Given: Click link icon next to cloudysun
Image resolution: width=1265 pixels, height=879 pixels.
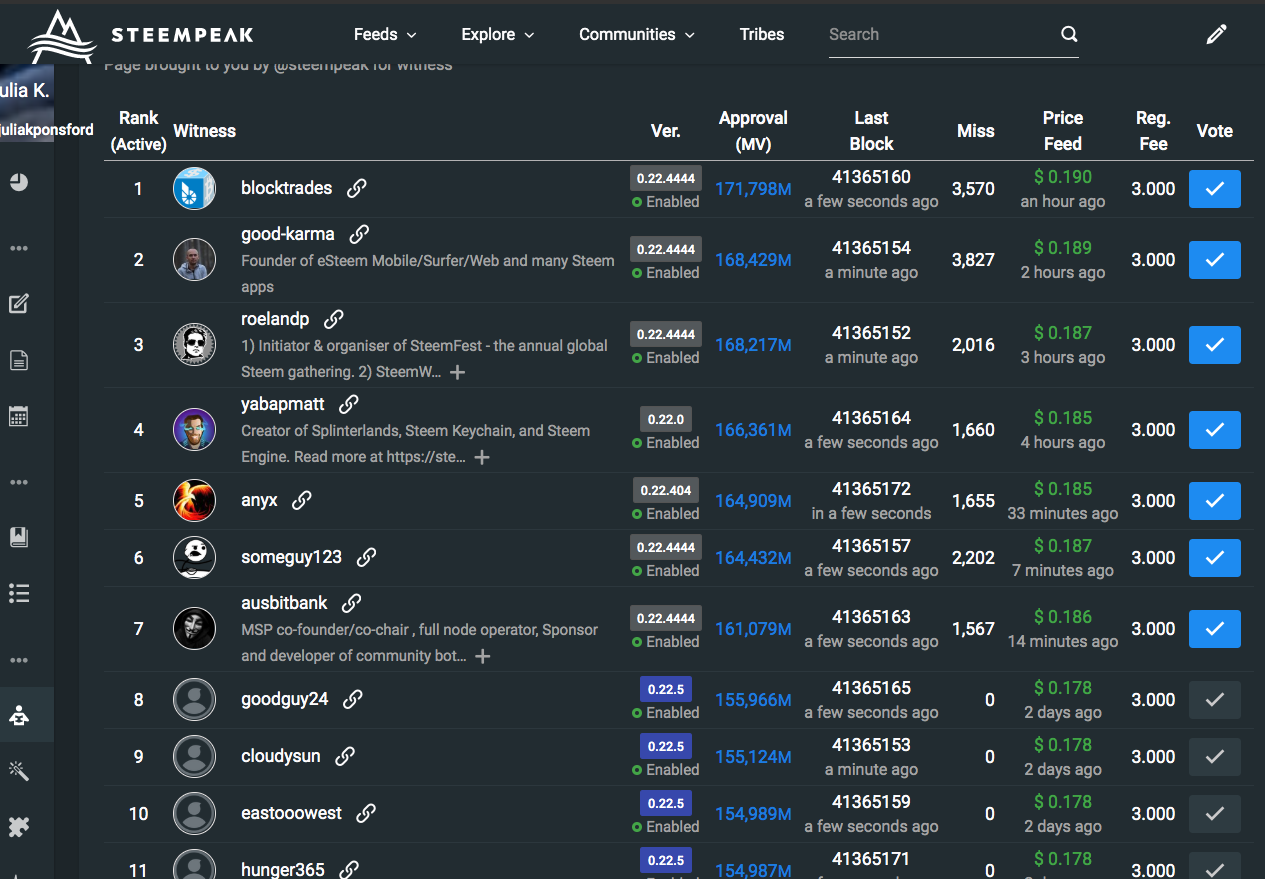Looking at the screenshot, I should click(345, 756).
